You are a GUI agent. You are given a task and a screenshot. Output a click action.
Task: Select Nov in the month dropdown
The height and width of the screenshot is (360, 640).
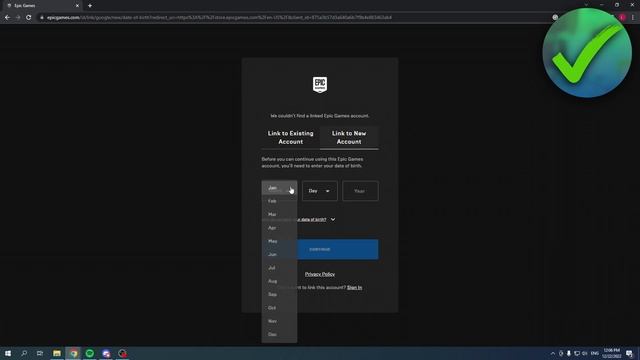click(x=279, y=321)
